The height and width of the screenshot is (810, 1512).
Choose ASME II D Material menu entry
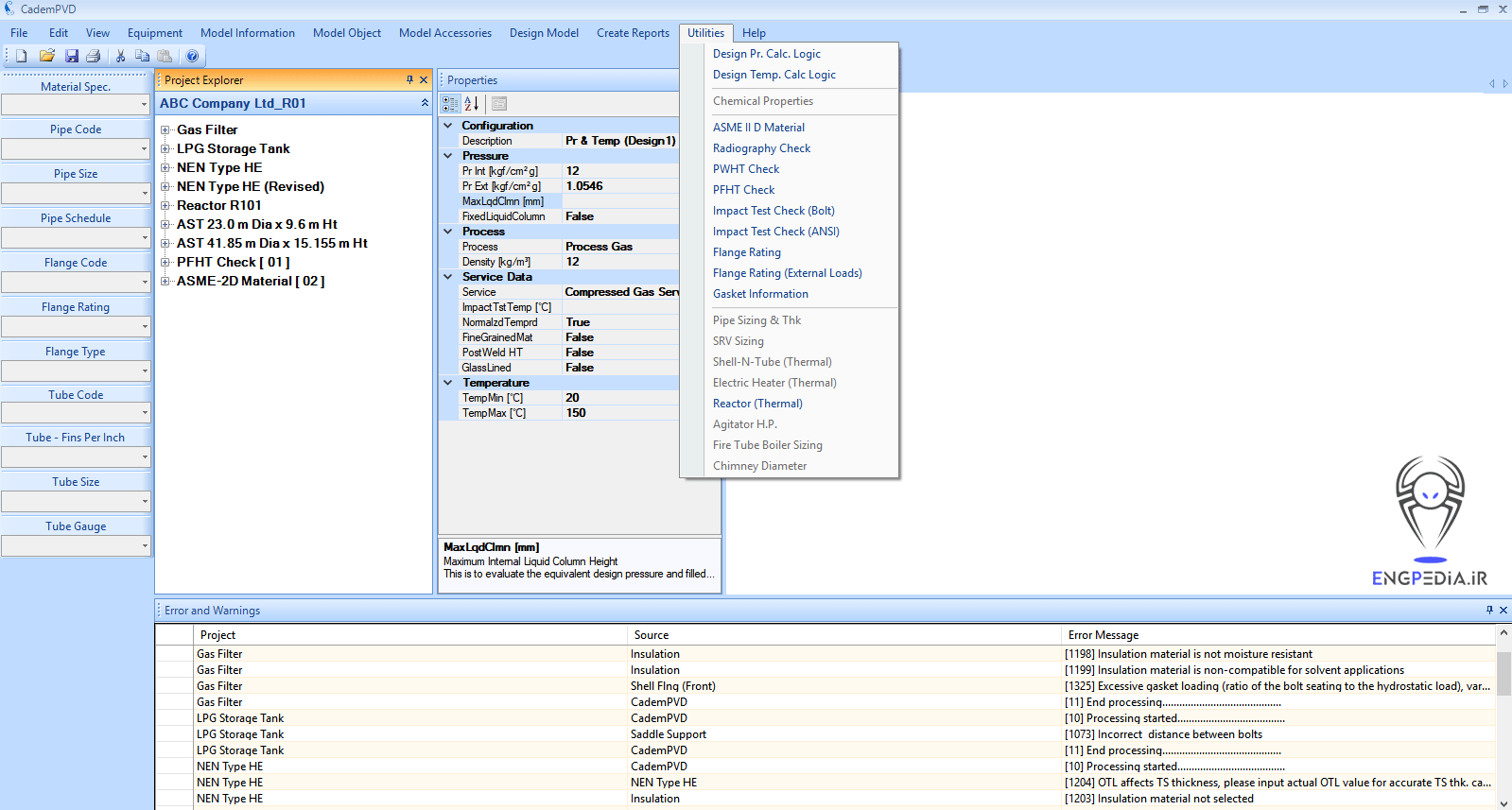pyautogui.click(x=758, y=128)
